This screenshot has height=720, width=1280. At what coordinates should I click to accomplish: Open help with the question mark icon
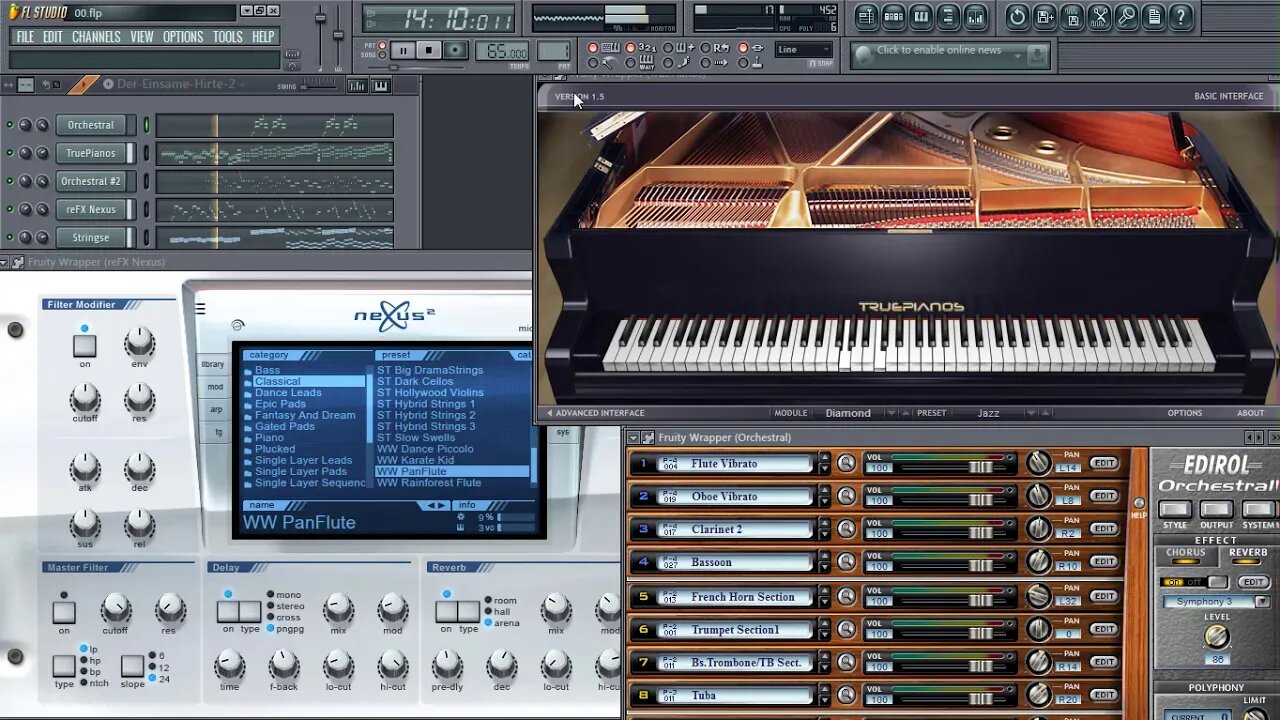pos(1180,16)
